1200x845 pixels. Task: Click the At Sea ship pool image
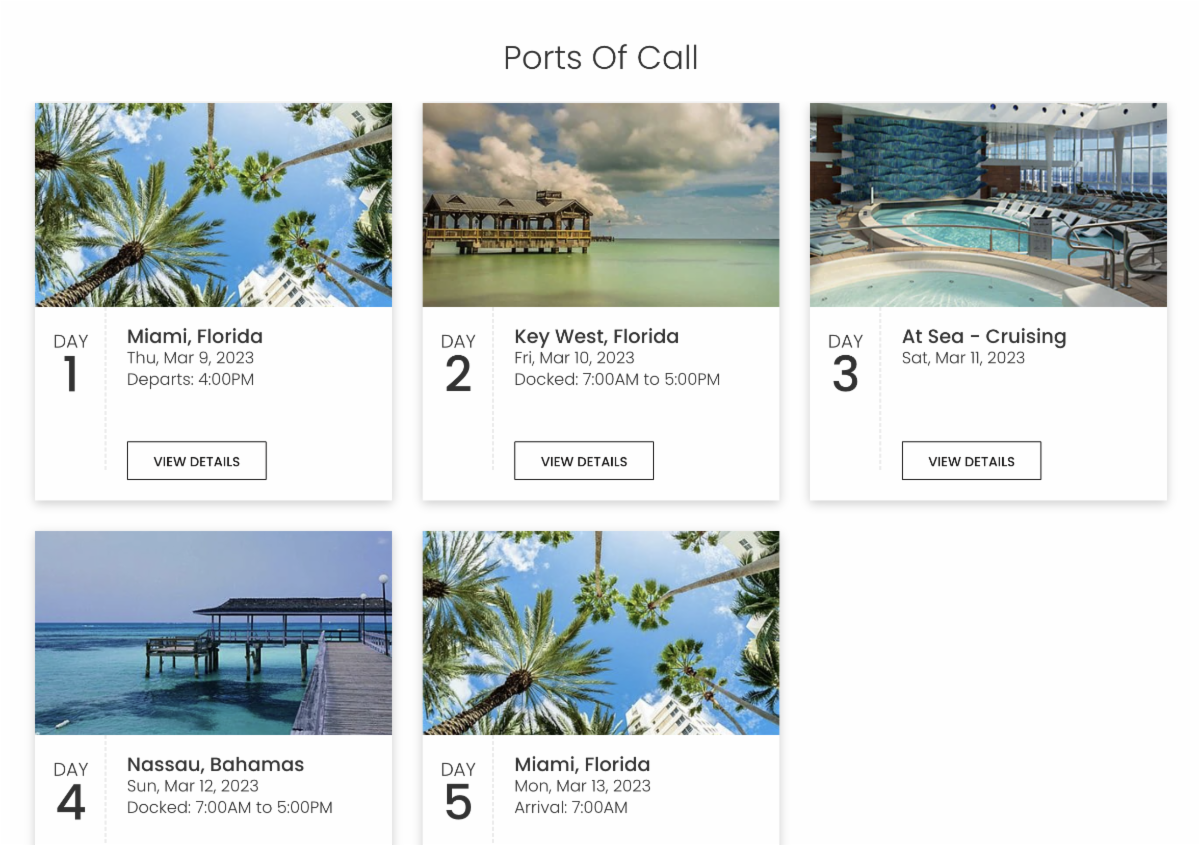988,205
